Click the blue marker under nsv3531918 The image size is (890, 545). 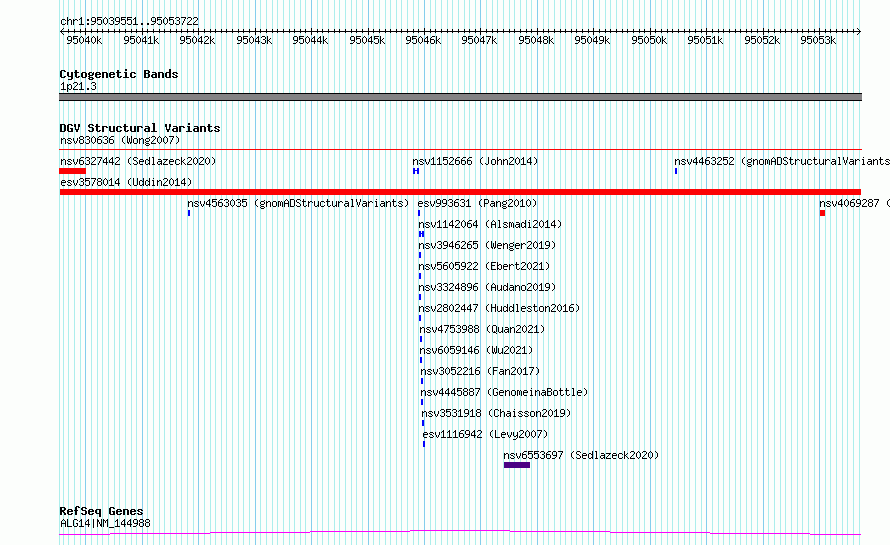point(423,423)
